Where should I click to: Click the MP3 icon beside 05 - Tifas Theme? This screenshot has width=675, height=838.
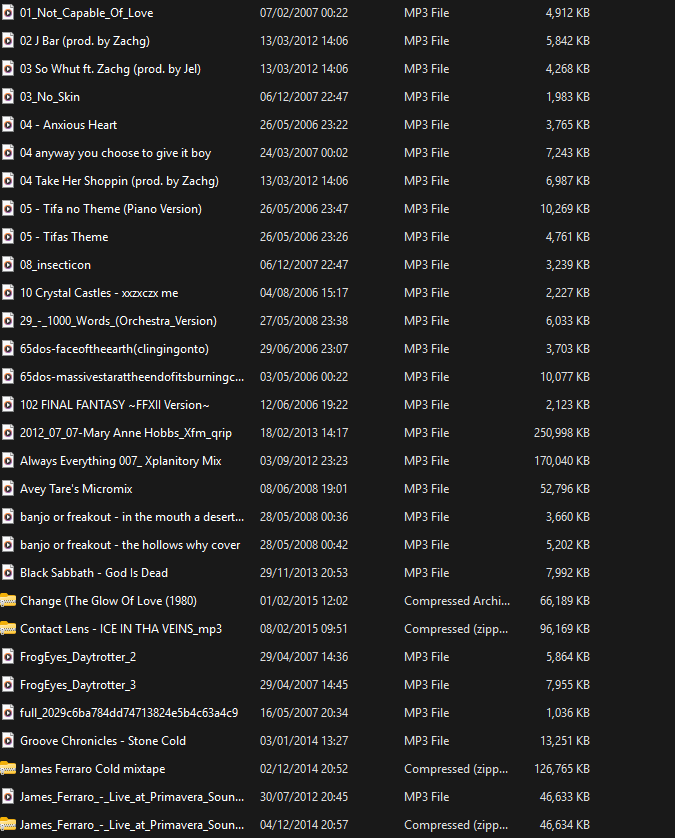[x=8, y=237]
